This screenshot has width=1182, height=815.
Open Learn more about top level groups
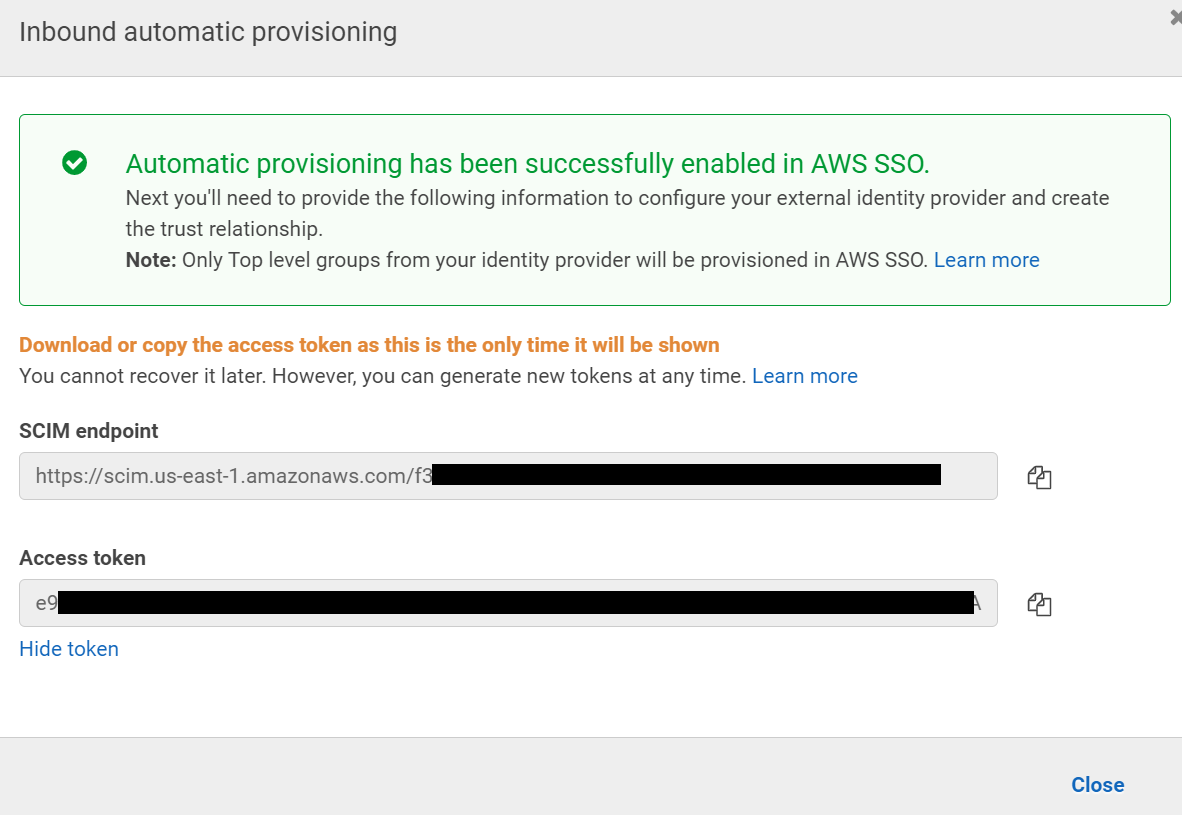coord(986,260)
